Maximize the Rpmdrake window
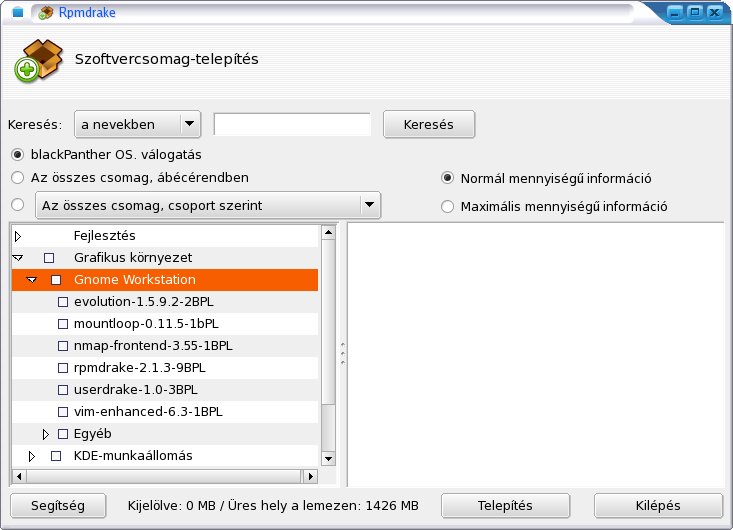 [x=695, y=13]
